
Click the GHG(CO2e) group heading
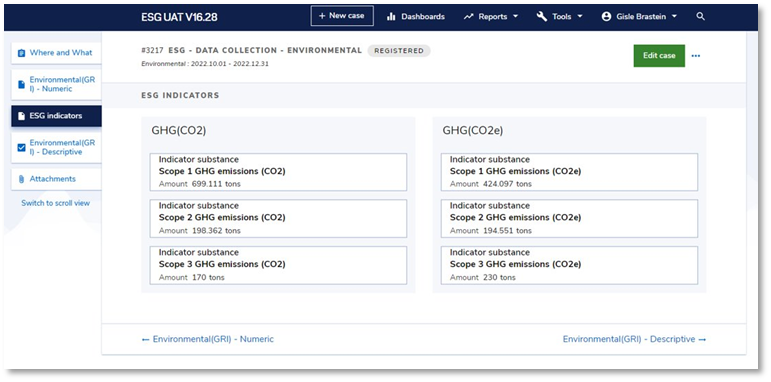click(x=473, y=131)
